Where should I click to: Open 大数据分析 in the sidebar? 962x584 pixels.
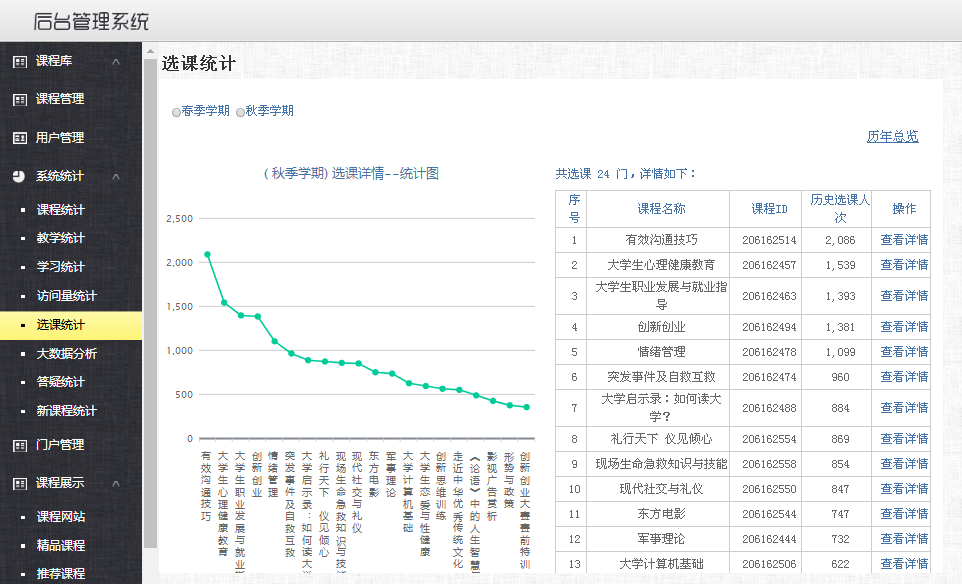tap(66, 354)
